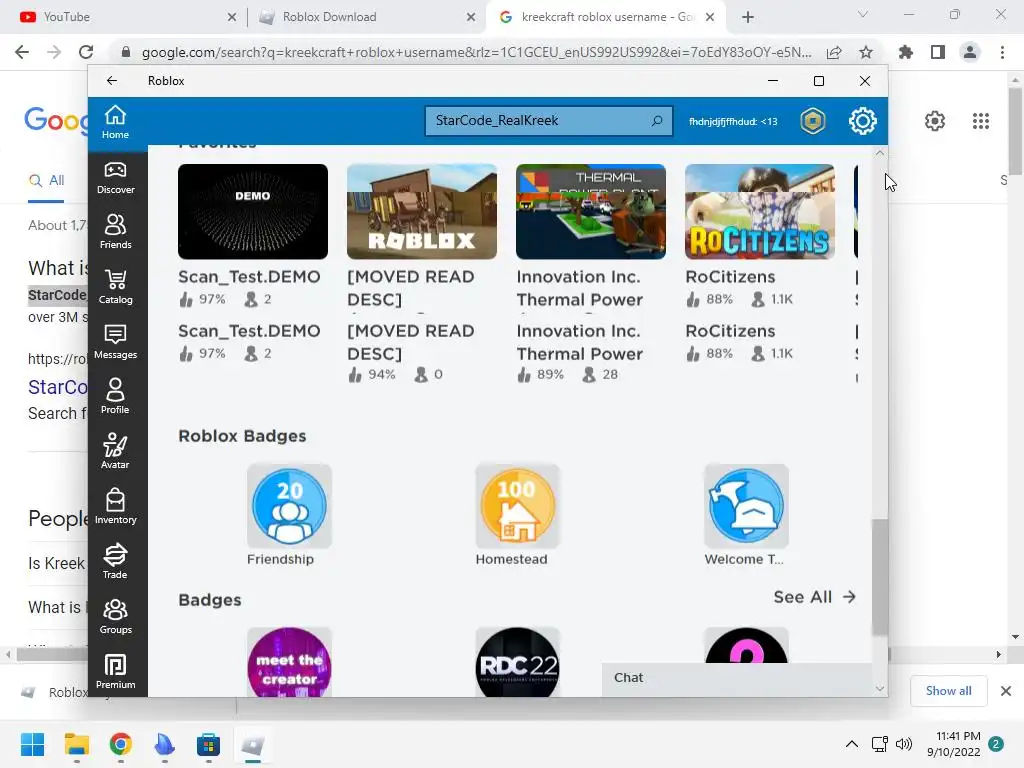The width and height of the screenshot is (1024, 768).
Task: Open the Catalog sidebar item
Action: (x=116, y=287)
